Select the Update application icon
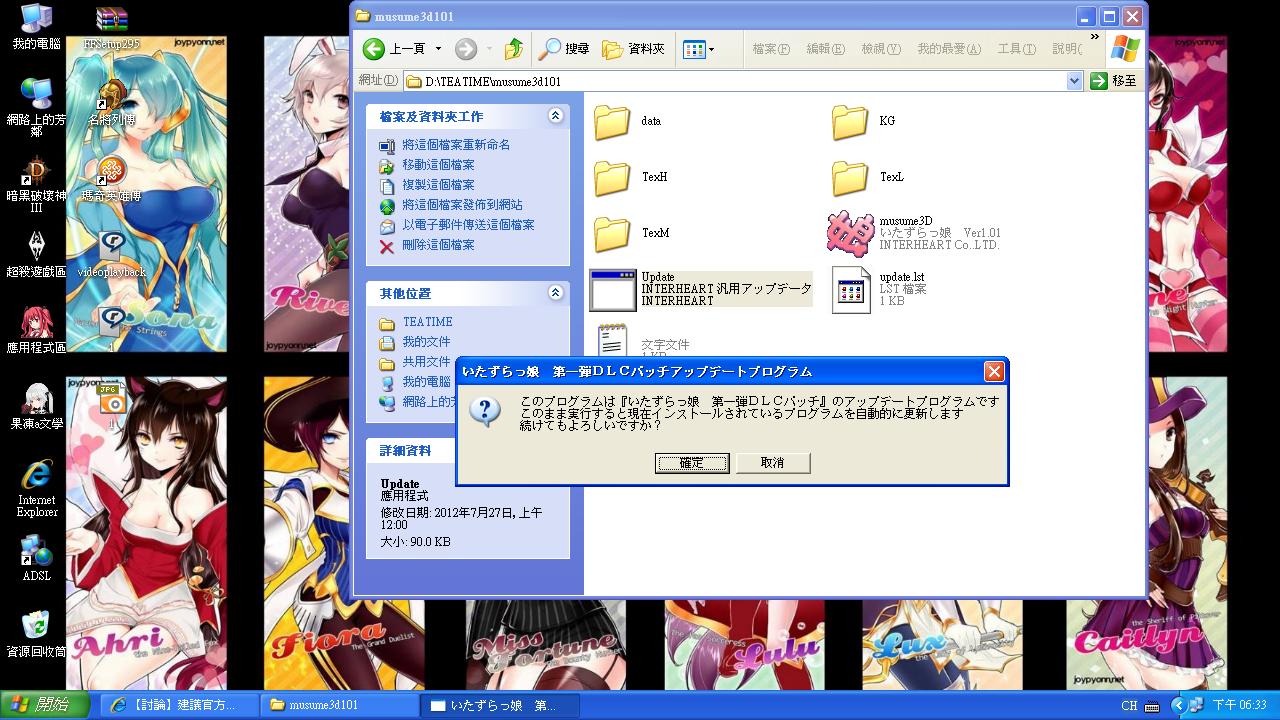 613,290
